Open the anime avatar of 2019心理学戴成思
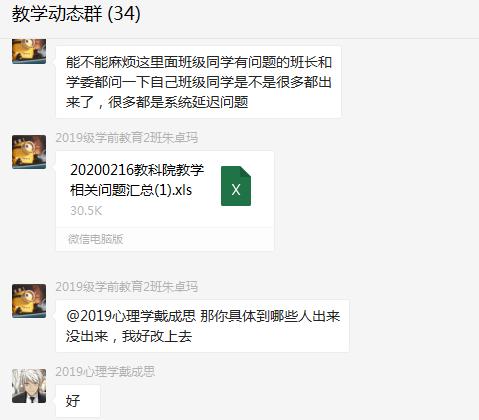Screen dimensions: 479x420 [x=29, y=386]
